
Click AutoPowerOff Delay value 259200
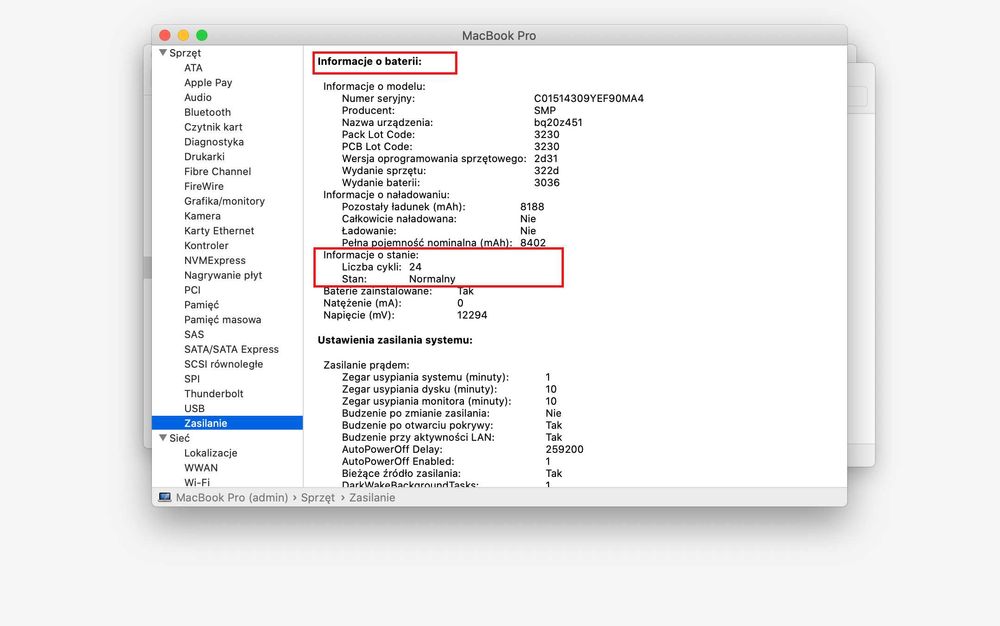coord(564,449)
